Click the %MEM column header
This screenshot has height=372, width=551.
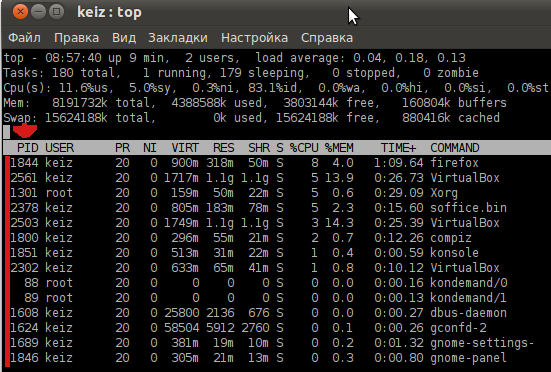tap(339, 148)
